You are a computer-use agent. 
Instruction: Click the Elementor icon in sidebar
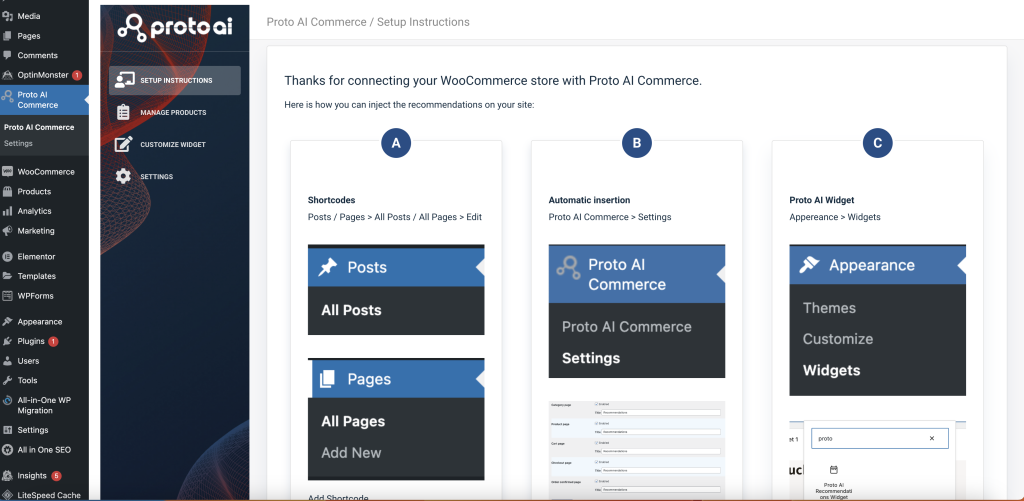pyautogui.click(x=7, y=257)
